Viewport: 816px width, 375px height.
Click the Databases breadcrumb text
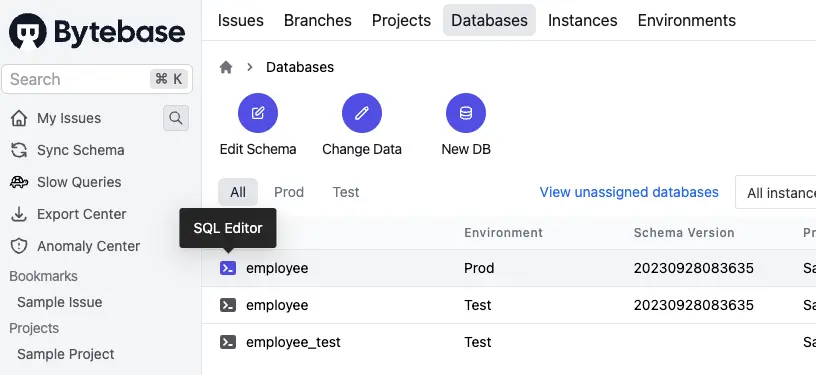(300, 67)
